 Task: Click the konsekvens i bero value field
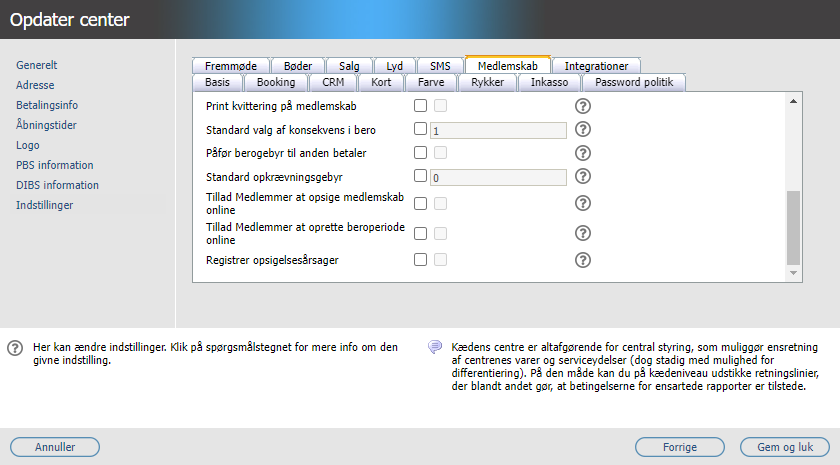tap(498, 130)
